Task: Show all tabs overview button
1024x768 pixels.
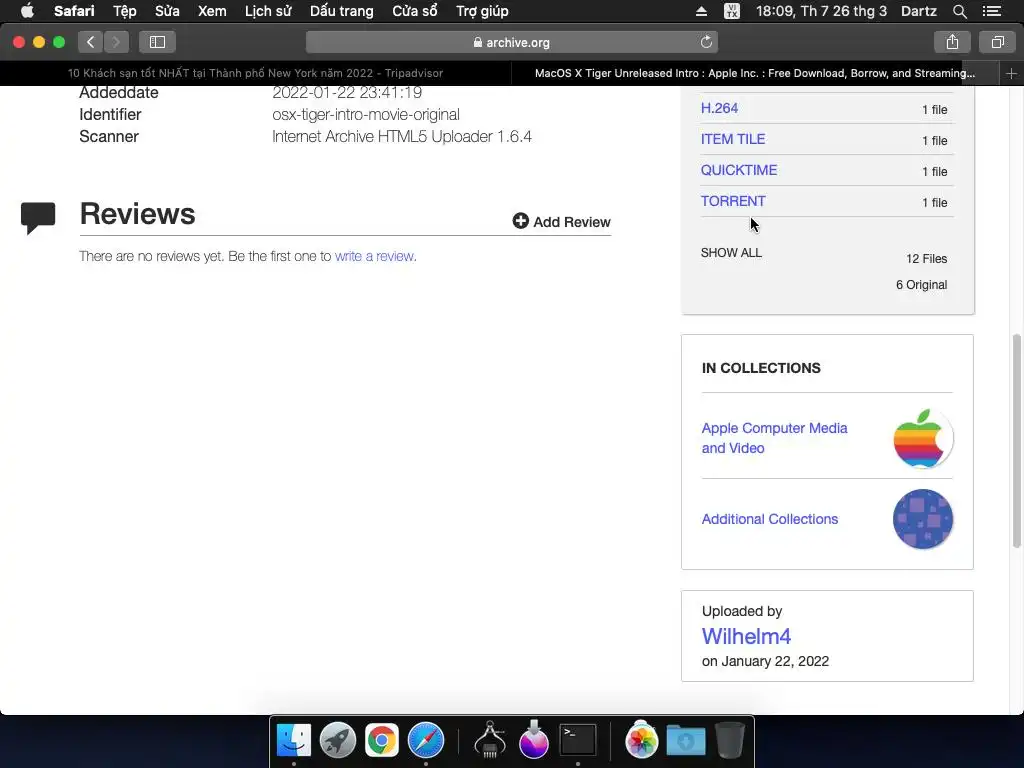Action: [997, 42]
